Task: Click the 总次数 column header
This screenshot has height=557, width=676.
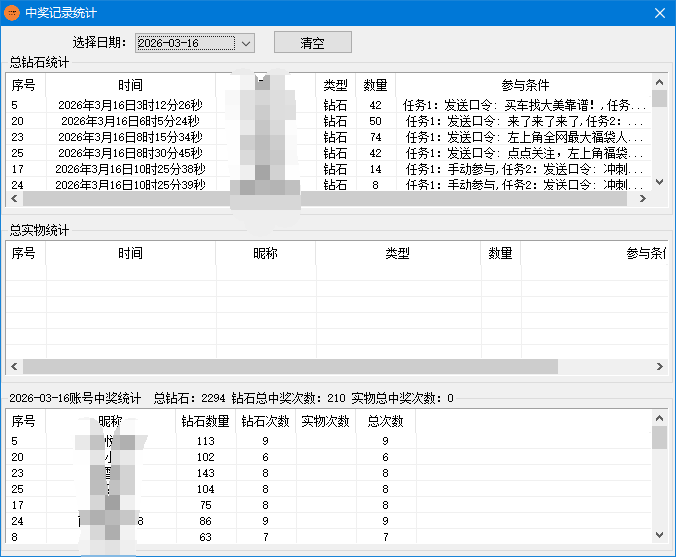Action: click(x=385, y=421)
